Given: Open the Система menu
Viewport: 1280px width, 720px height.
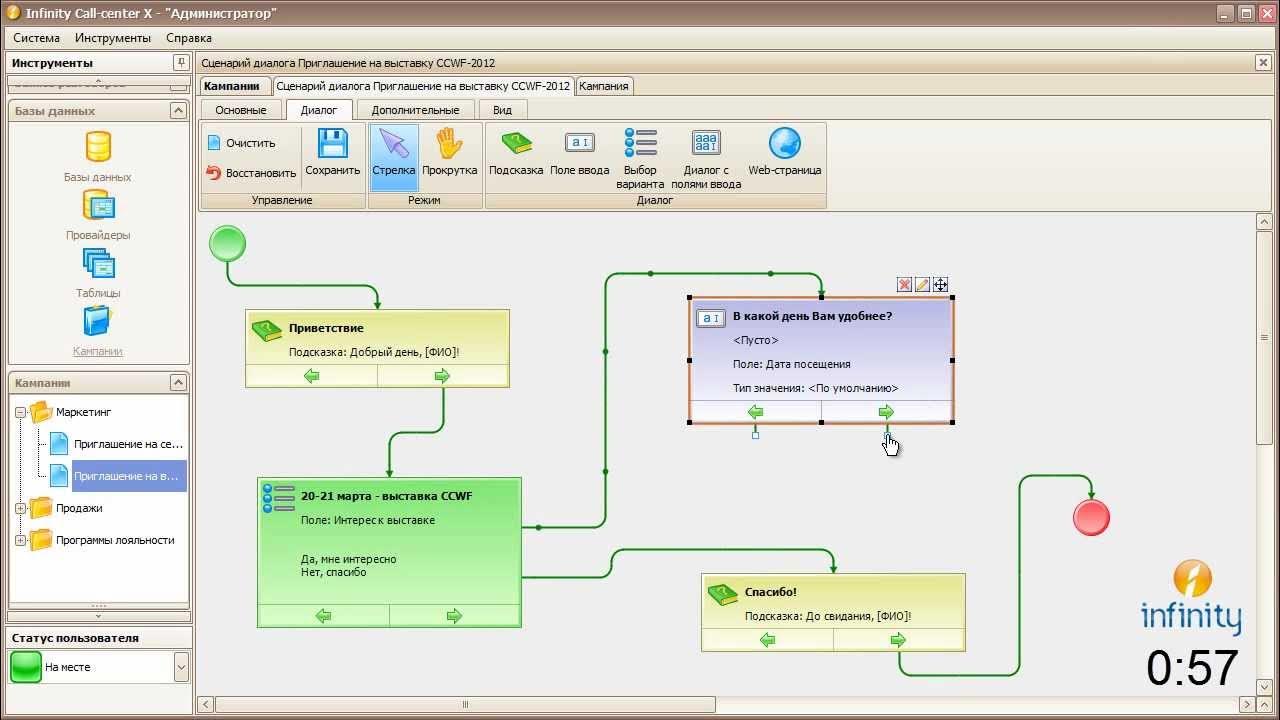Looking at the screenshot, I should 36,38.
